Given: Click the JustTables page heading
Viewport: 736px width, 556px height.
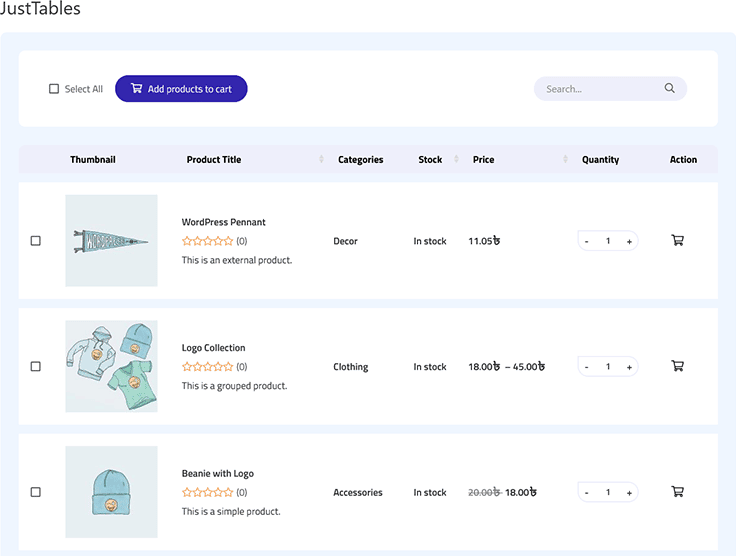Looking at the screenshot, I should [x=40, y=8].
